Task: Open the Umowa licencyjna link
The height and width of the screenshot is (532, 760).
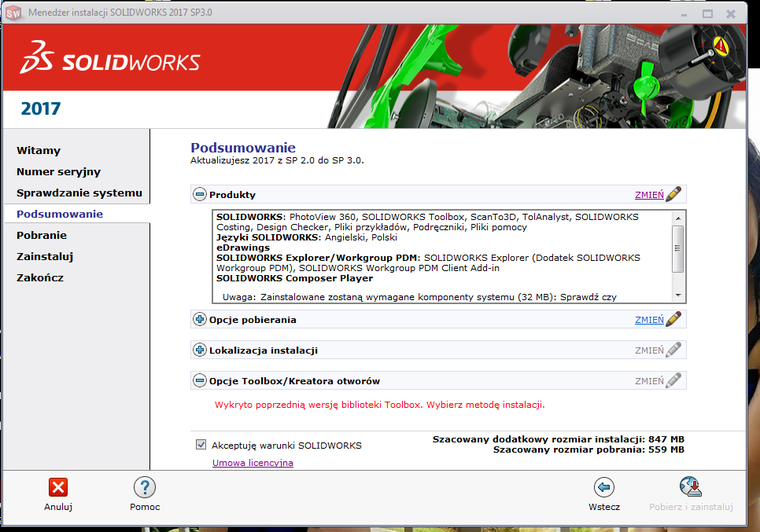Action: (253, 463)
